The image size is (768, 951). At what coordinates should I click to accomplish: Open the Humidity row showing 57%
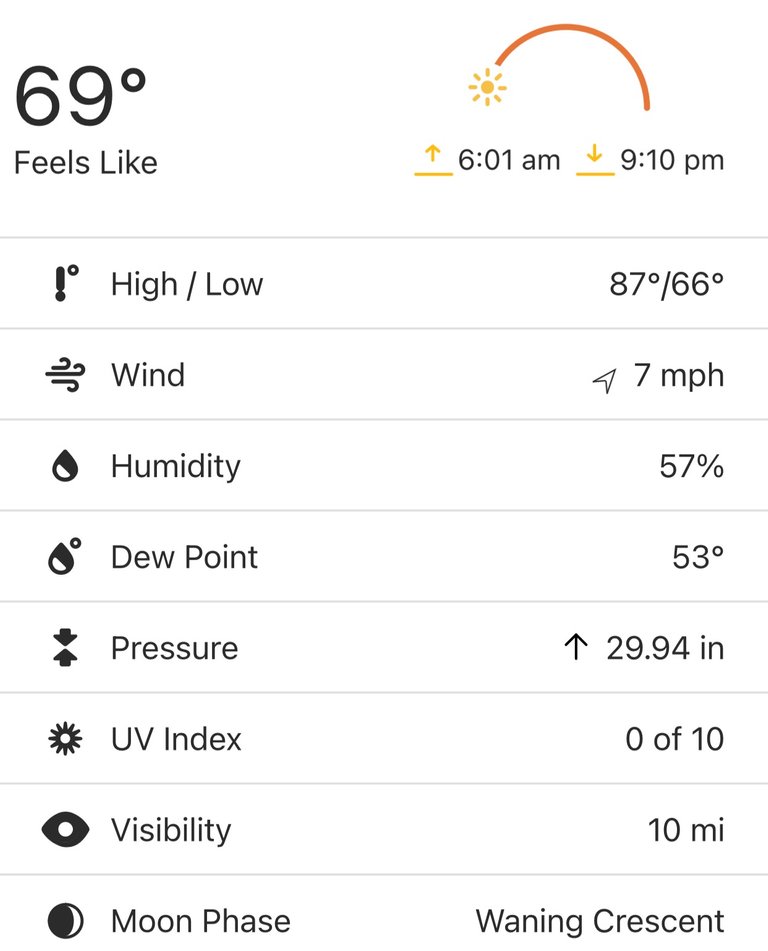pyautogui.click(x=384, y=466)
